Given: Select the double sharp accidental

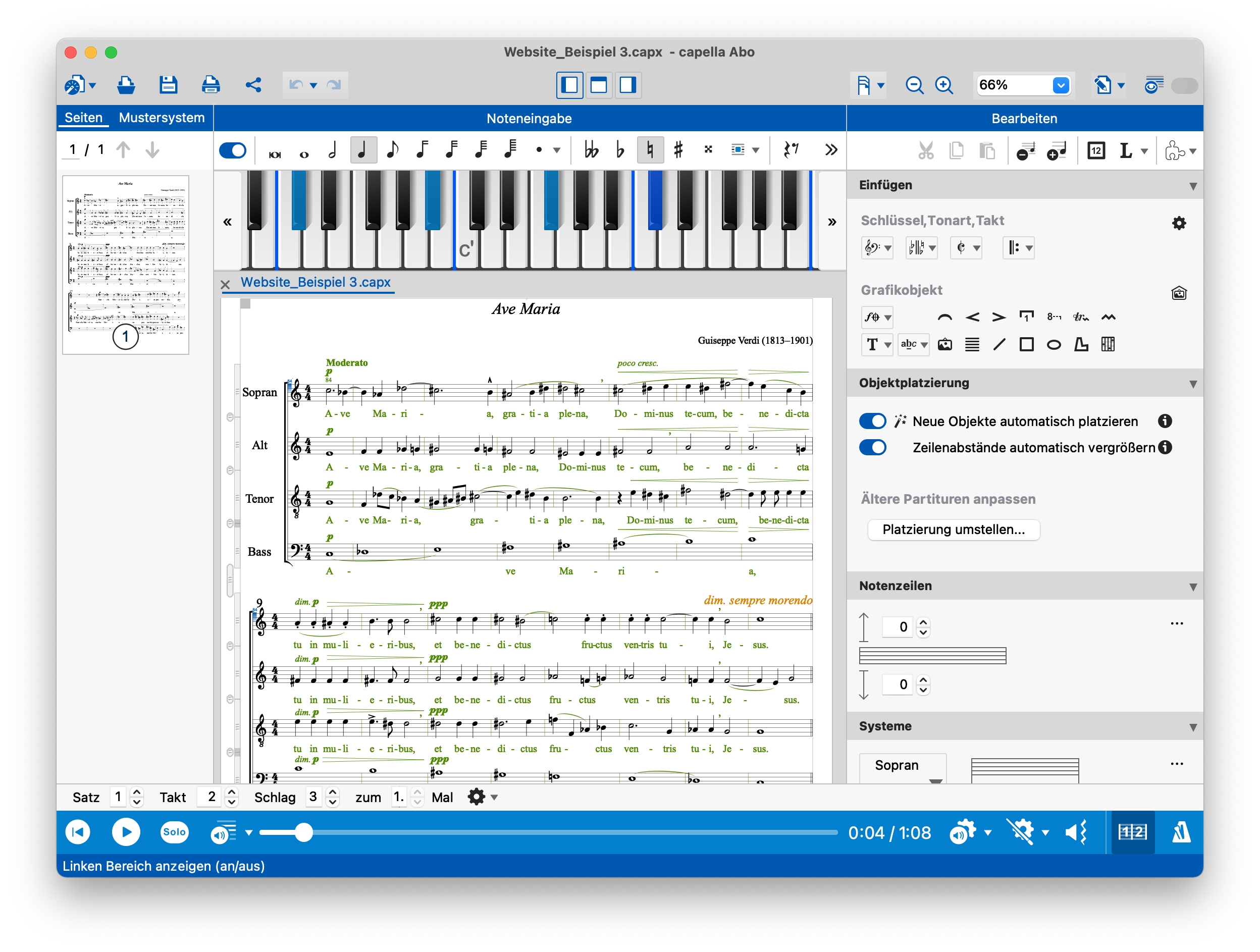Looking at the screenshot, I should tap(708, 150).
